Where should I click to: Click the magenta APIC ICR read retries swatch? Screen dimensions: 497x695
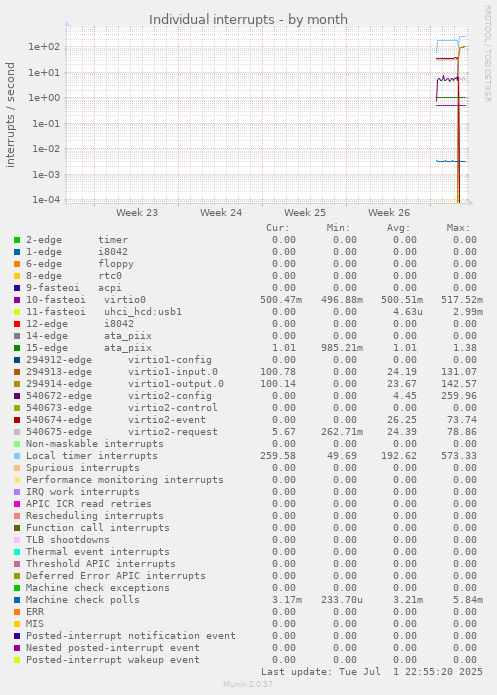(x=17, y=504)
